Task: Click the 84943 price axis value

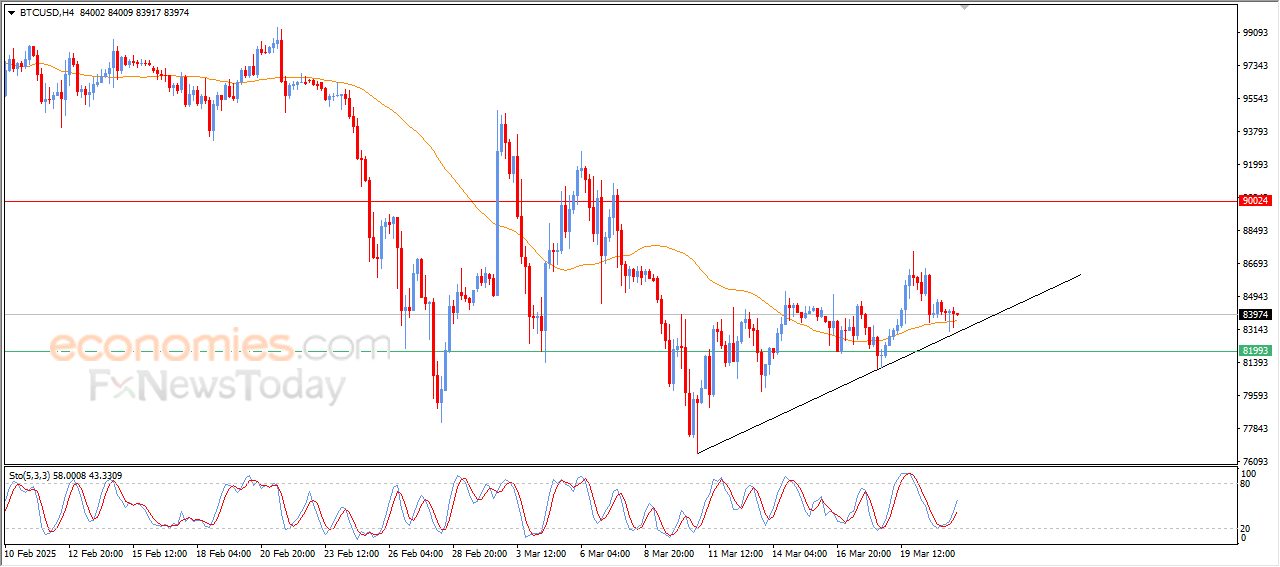Action: (x=1255, y=297)
